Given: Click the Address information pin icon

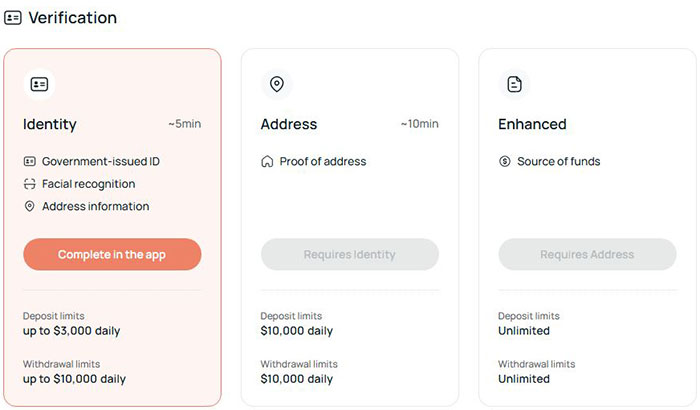Looking at the screenshot, I should point(29,206).
